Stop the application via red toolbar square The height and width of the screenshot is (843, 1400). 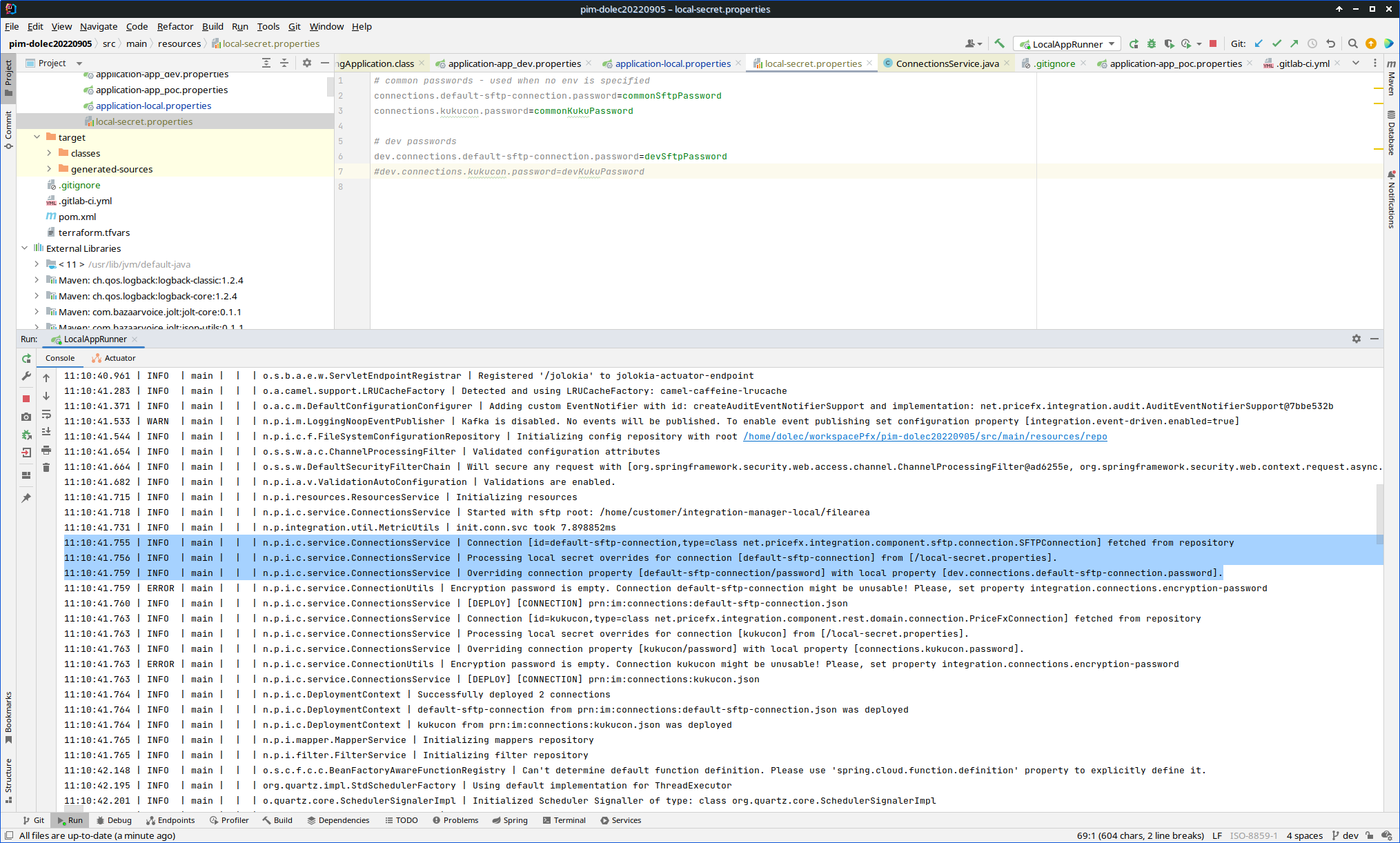pyautogui.click(x=1213, y=43)
